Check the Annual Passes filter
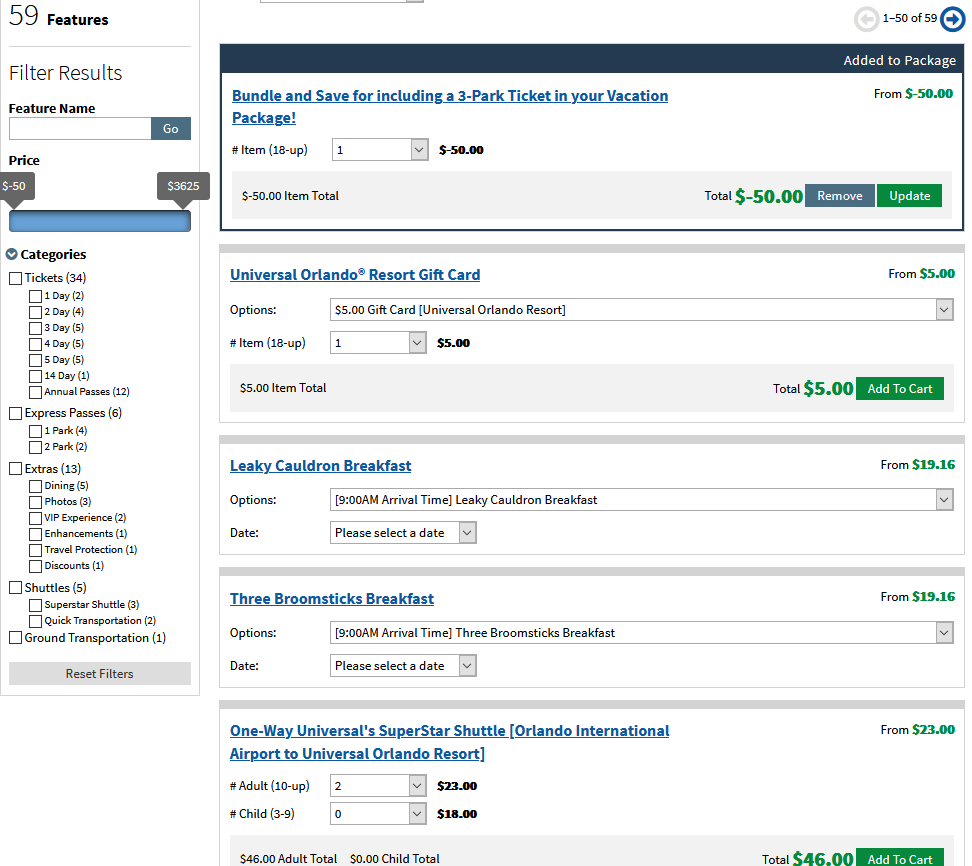 pos(35,392)
